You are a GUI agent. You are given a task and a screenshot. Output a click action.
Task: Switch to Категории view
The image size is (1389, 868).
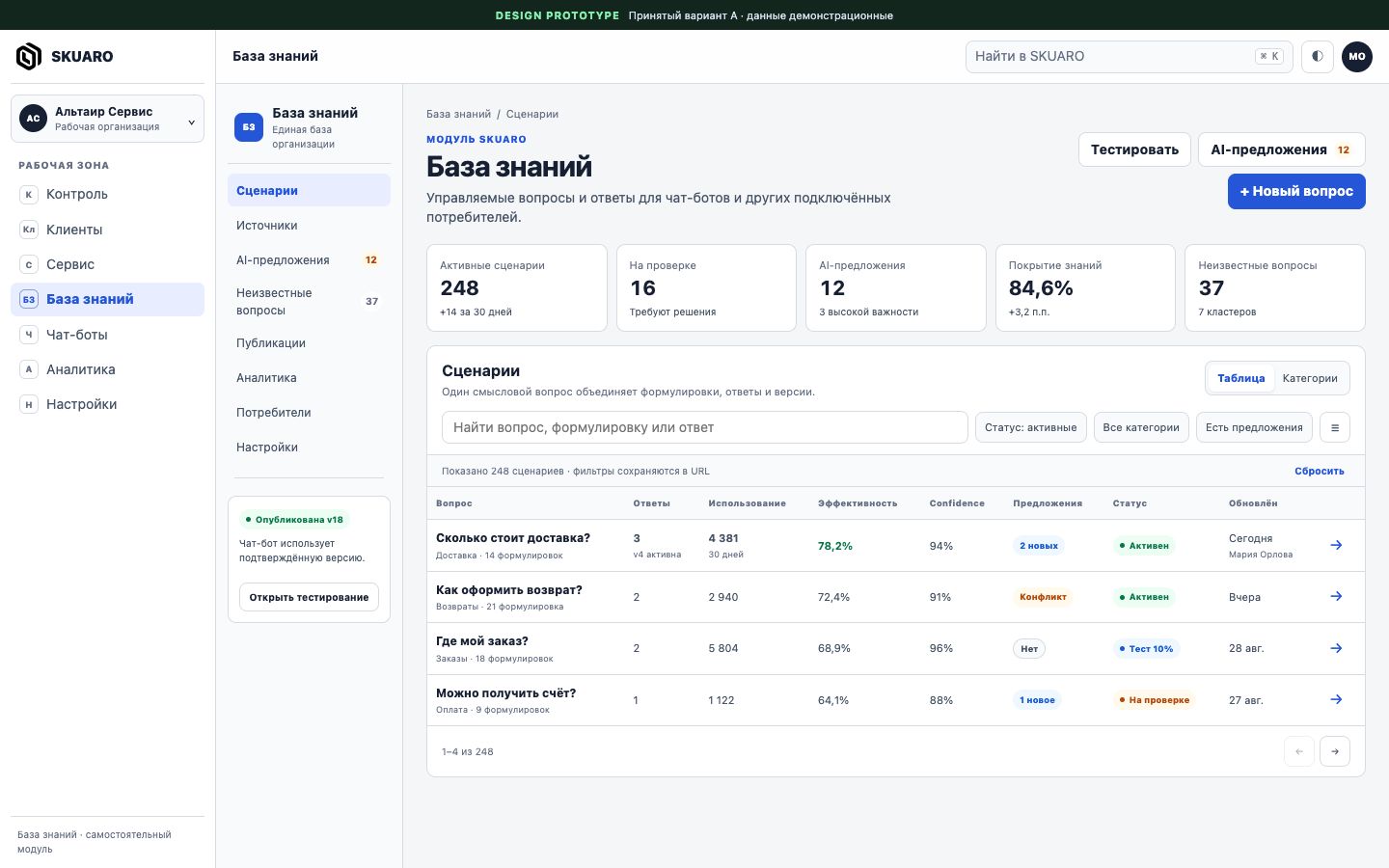pos(1310,378)
